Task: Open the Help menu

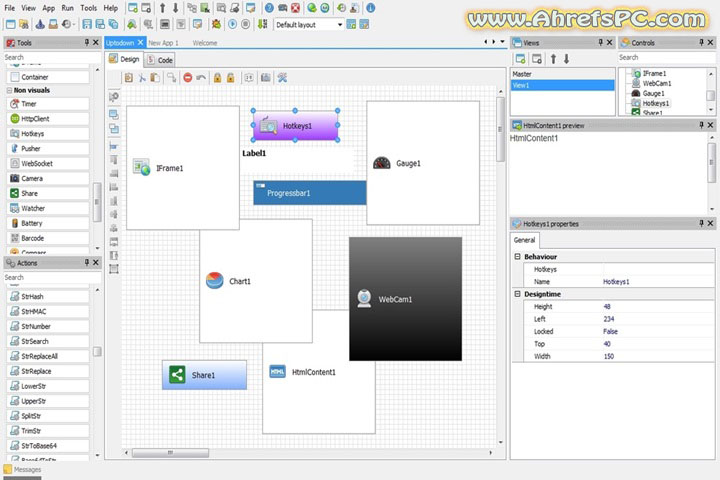Action: coord(110,8)
